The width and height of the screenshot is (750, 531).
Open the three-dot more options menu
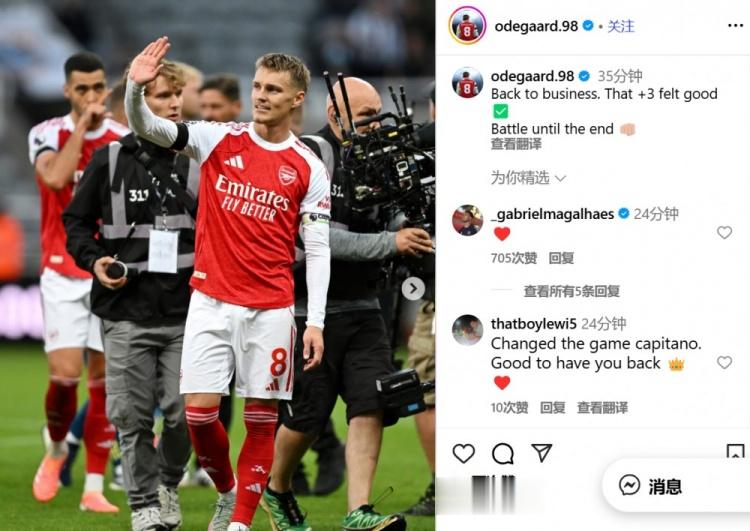point(735,25)
